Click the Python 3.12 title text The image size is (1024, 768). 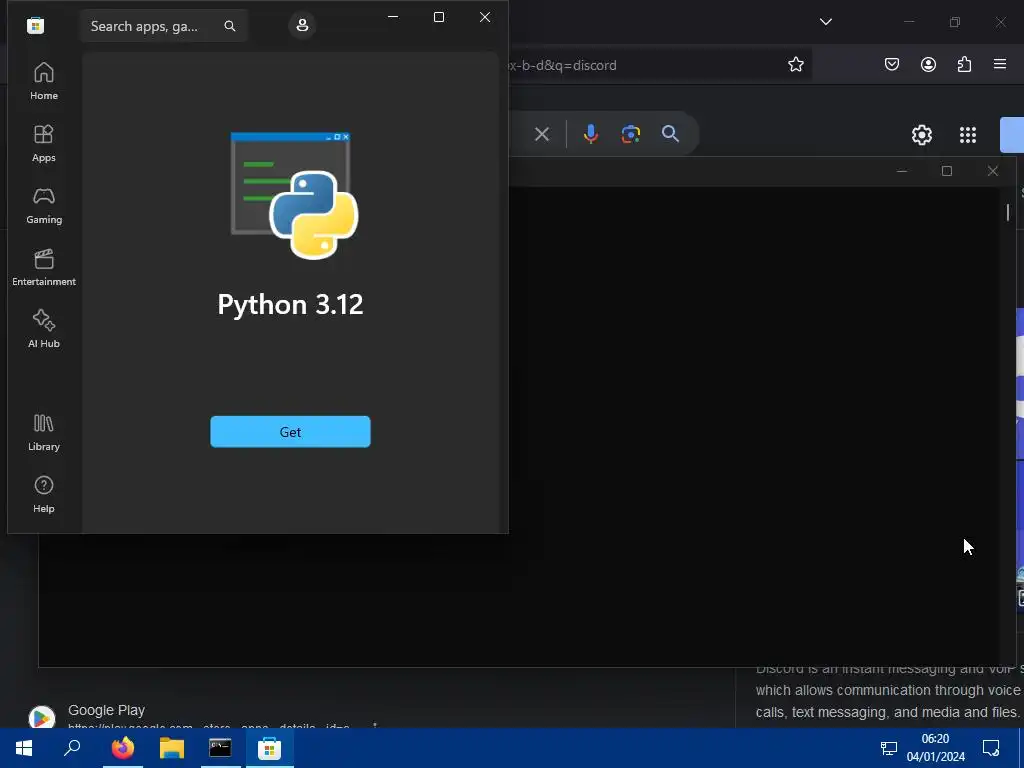[290, 304]
